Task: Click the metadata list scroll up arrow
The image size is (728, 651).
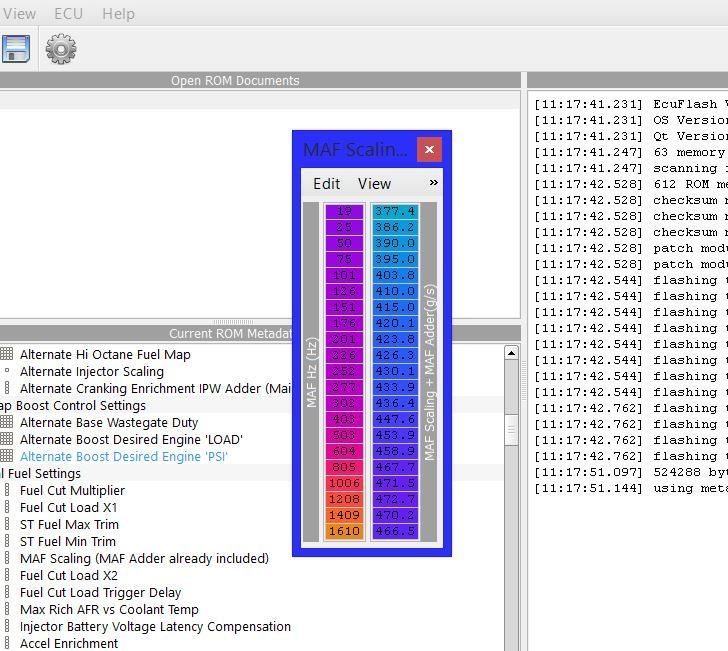Action: (511, 353)
